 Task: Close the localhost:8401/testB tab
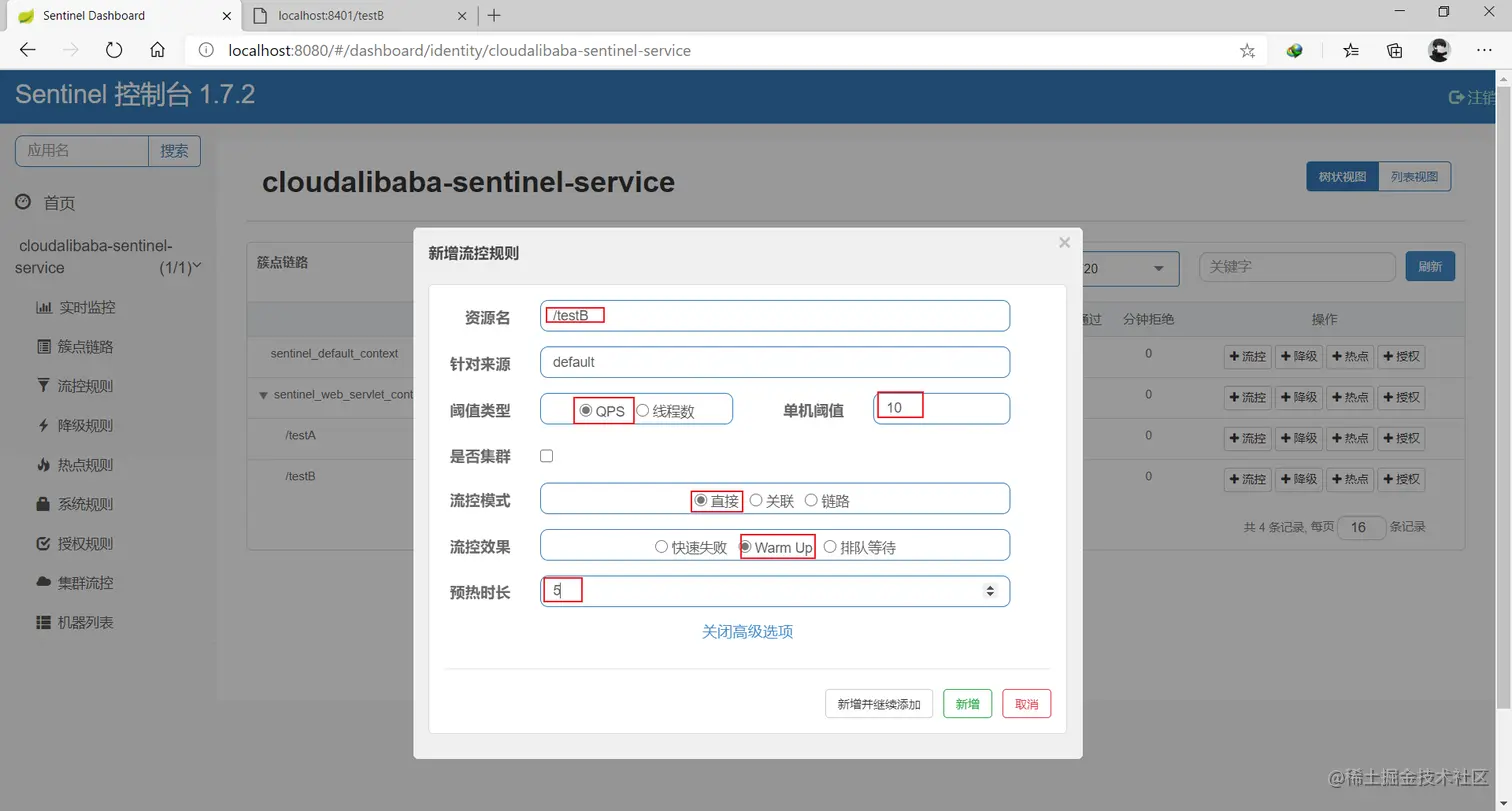462,15
